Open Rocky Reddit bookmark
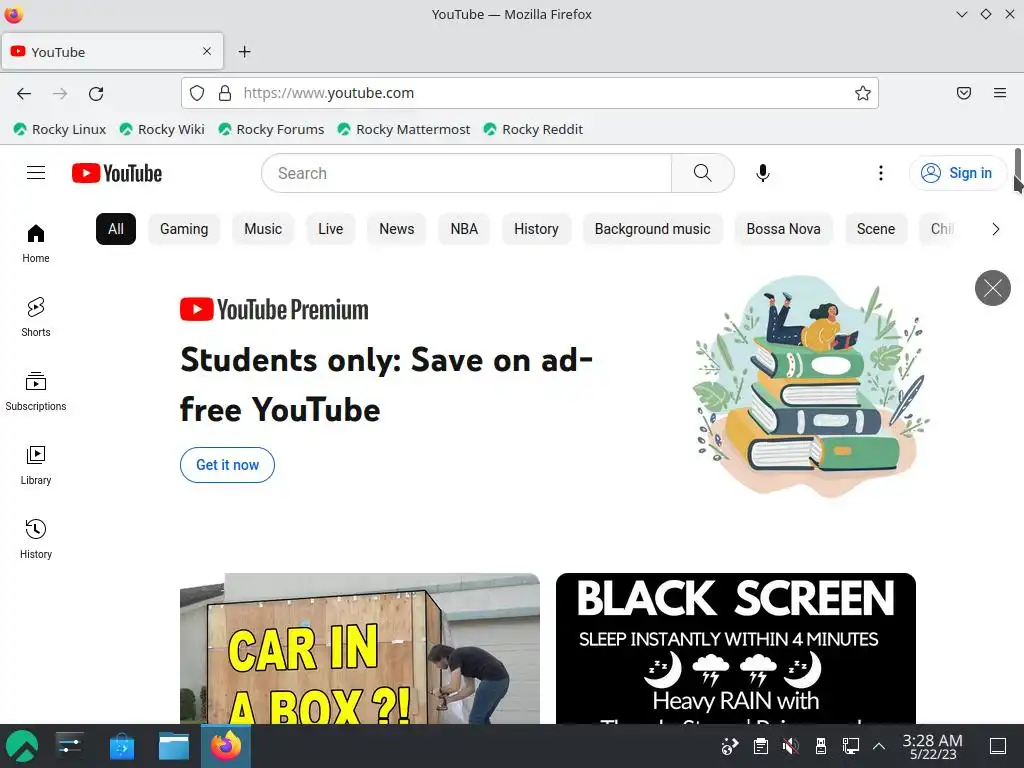The image size is (1024, 768). [534, 129]
